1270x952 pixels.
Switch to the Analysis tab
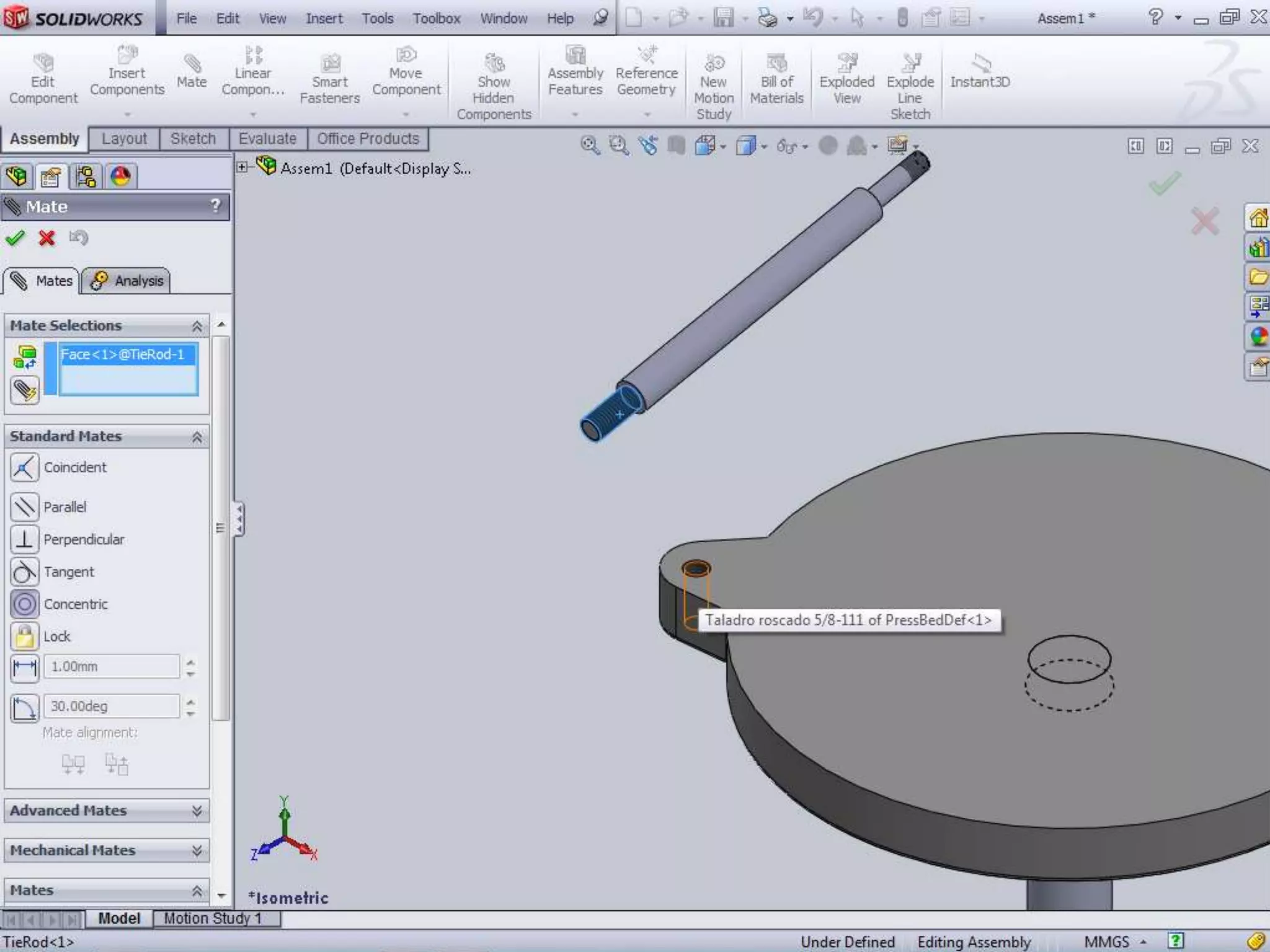pyautogui.click(x=127, y=281)
